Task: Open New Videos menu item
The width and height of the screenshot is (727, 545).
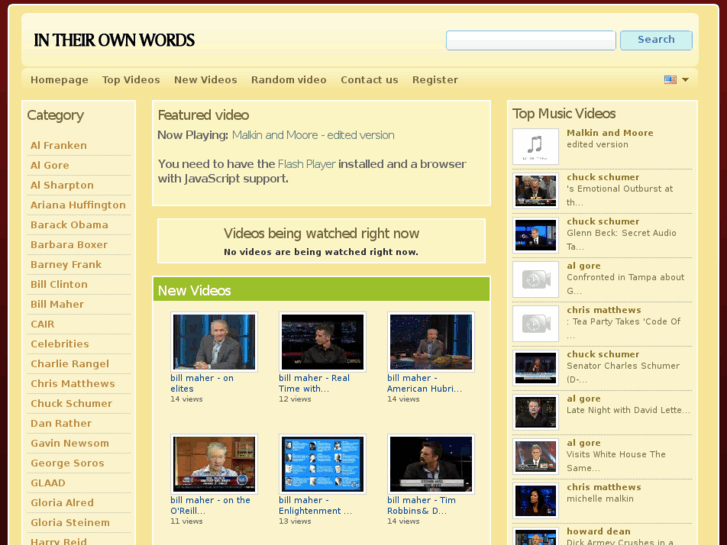Action: 205,80
